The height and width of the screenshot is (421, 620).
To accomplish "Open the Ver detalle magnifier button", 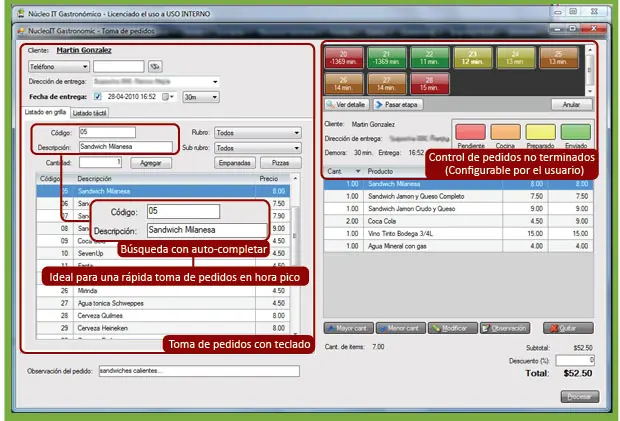I will (346, 105).
